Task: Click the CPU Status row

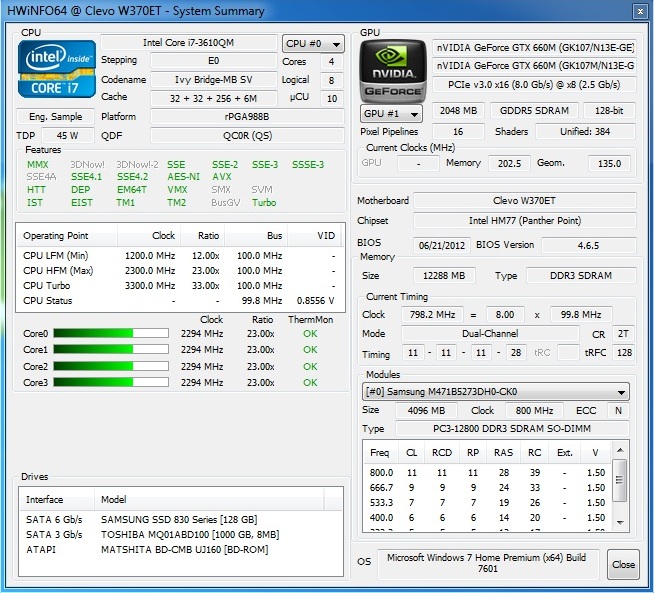Action: click(x=180, y=301)
